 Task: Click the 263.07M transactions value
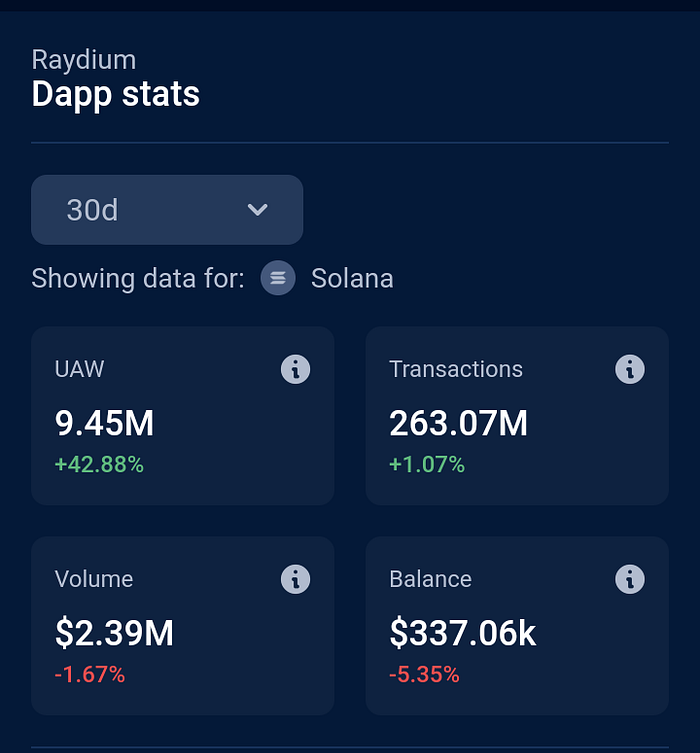point(458,423)
